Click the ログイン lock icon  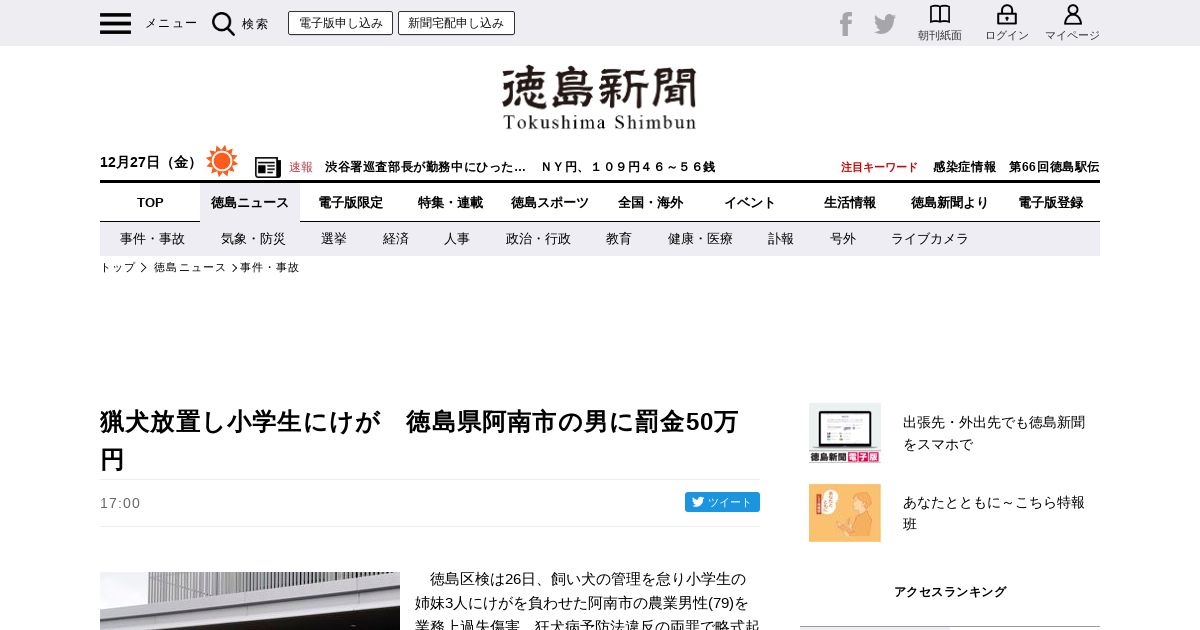(1007, 15)
